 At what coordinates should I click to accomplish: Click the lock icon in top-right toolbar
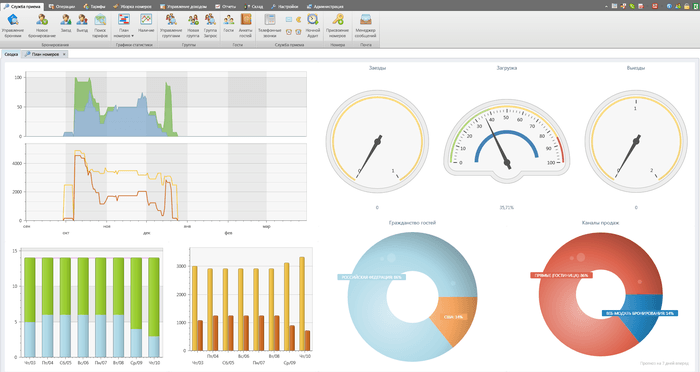[687, 6]
